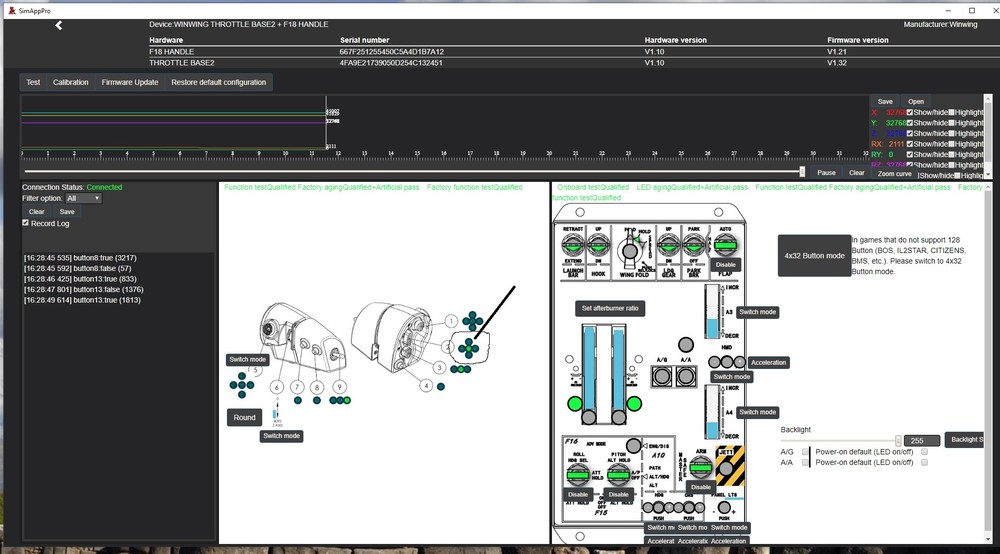The height and width of the screenshot is (554, 1000).
Task: Click the A/G square button graphic
Action: 661,376
